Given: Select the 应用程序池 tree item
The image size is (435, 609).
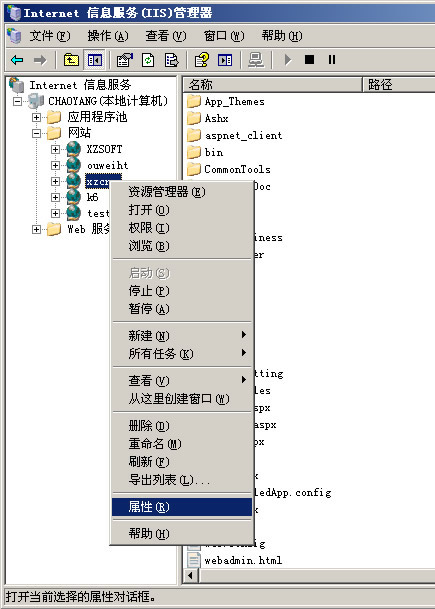Looking at the screenshot, I should click(97, 117).
